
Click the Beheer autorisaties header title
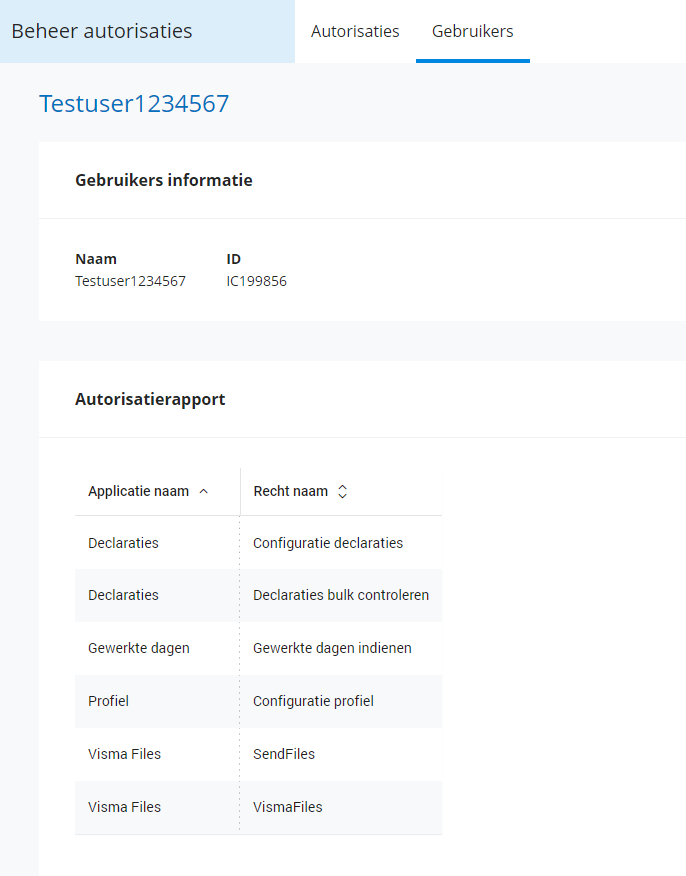[102, 31]
